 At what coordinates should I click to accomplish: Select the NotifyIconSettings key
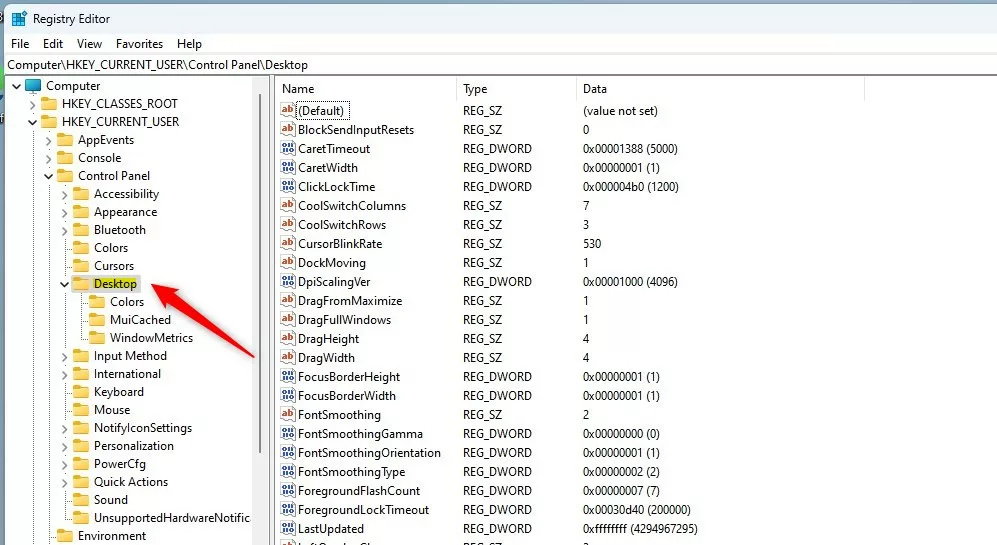[x=143, y=428]
